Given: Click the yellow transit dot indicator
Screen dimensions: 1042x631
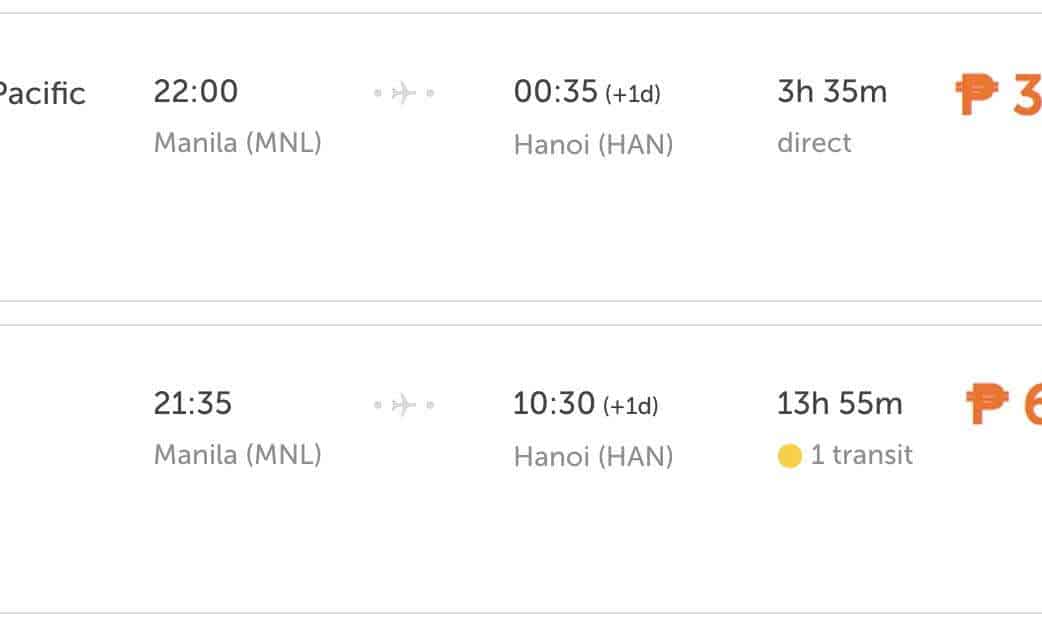Looking at the screenshot, I should pos(790,457).
